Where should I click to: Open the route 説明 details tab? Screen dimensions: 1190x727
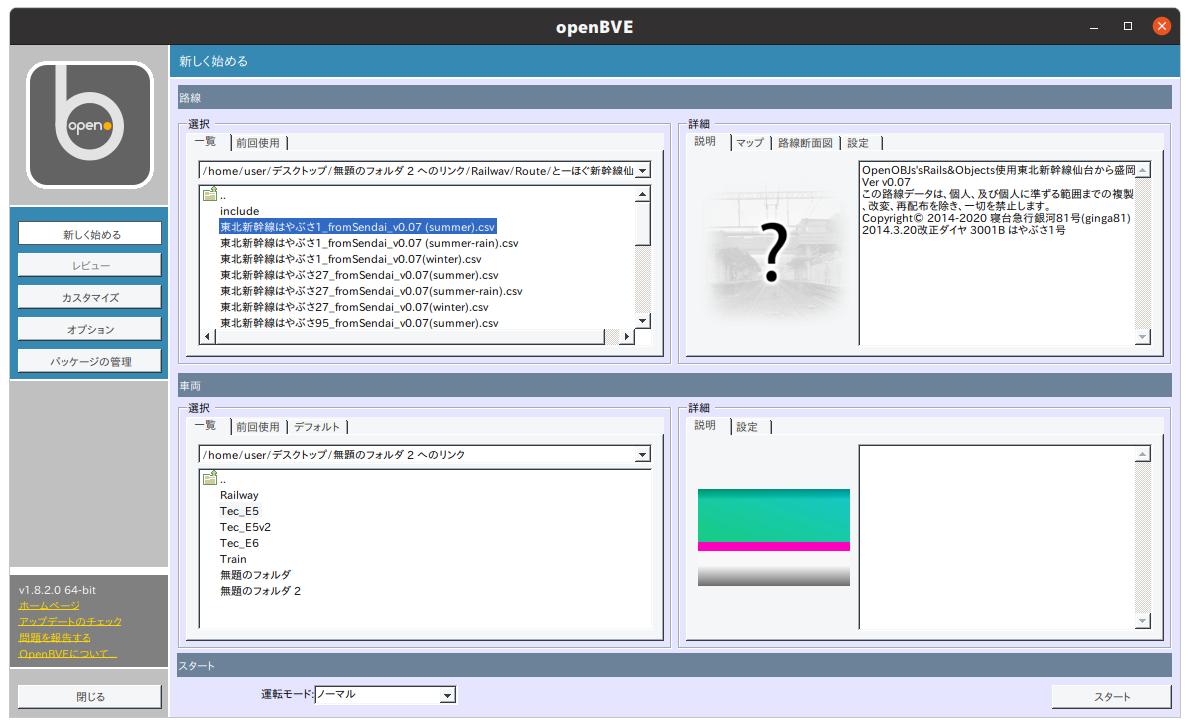705,142
